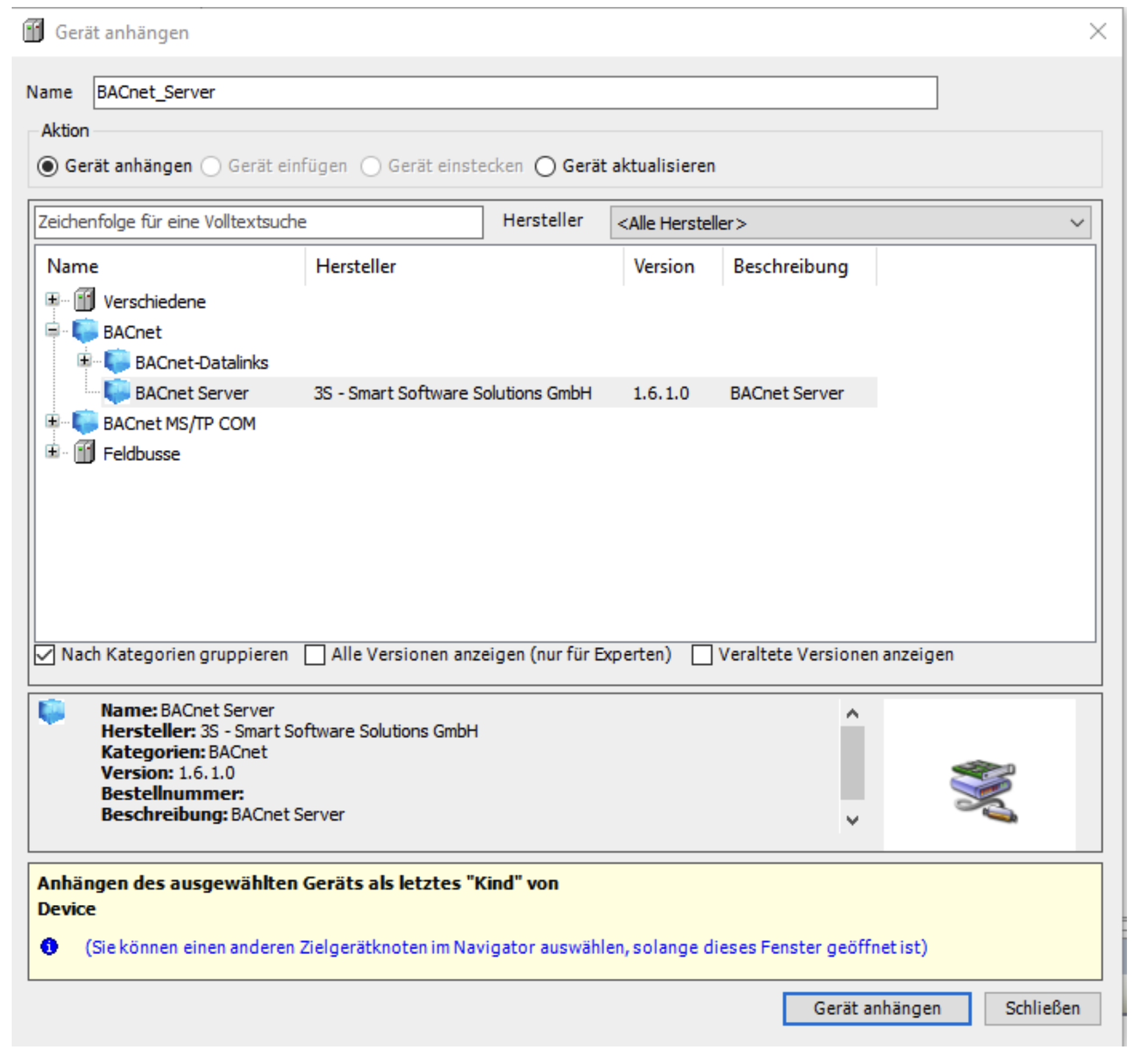The height and width of the screenshot is (1057, 1148).
Task: Click the blue info icon in hint box
Action: point(49,945)
